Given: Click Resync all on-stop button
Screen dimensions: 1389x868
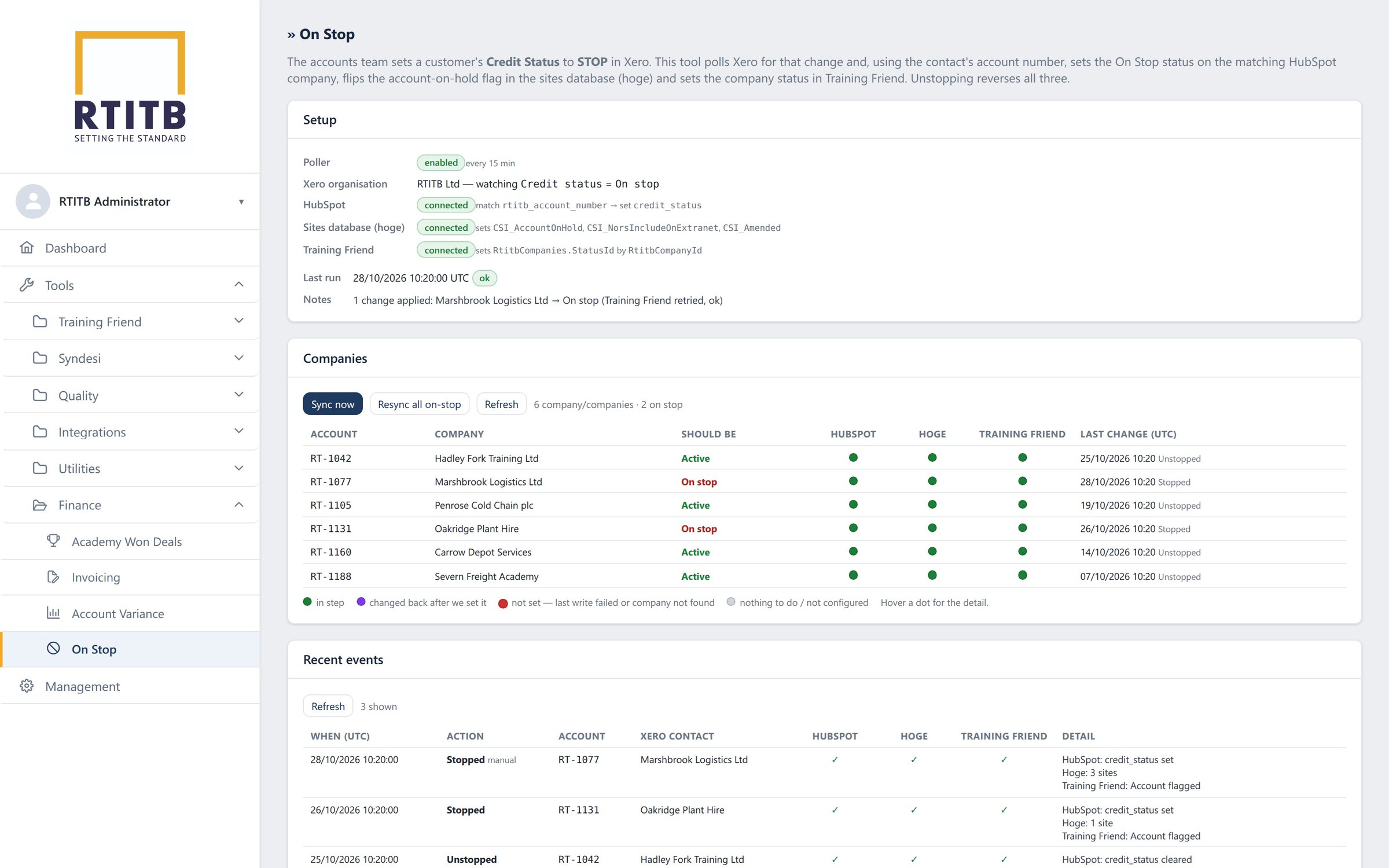Looking at the screenshot, I should click(420, 404).
